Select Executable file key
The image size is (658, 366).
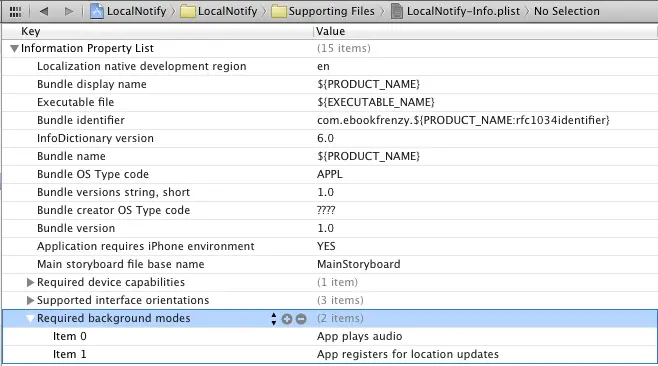coord(76,102)
